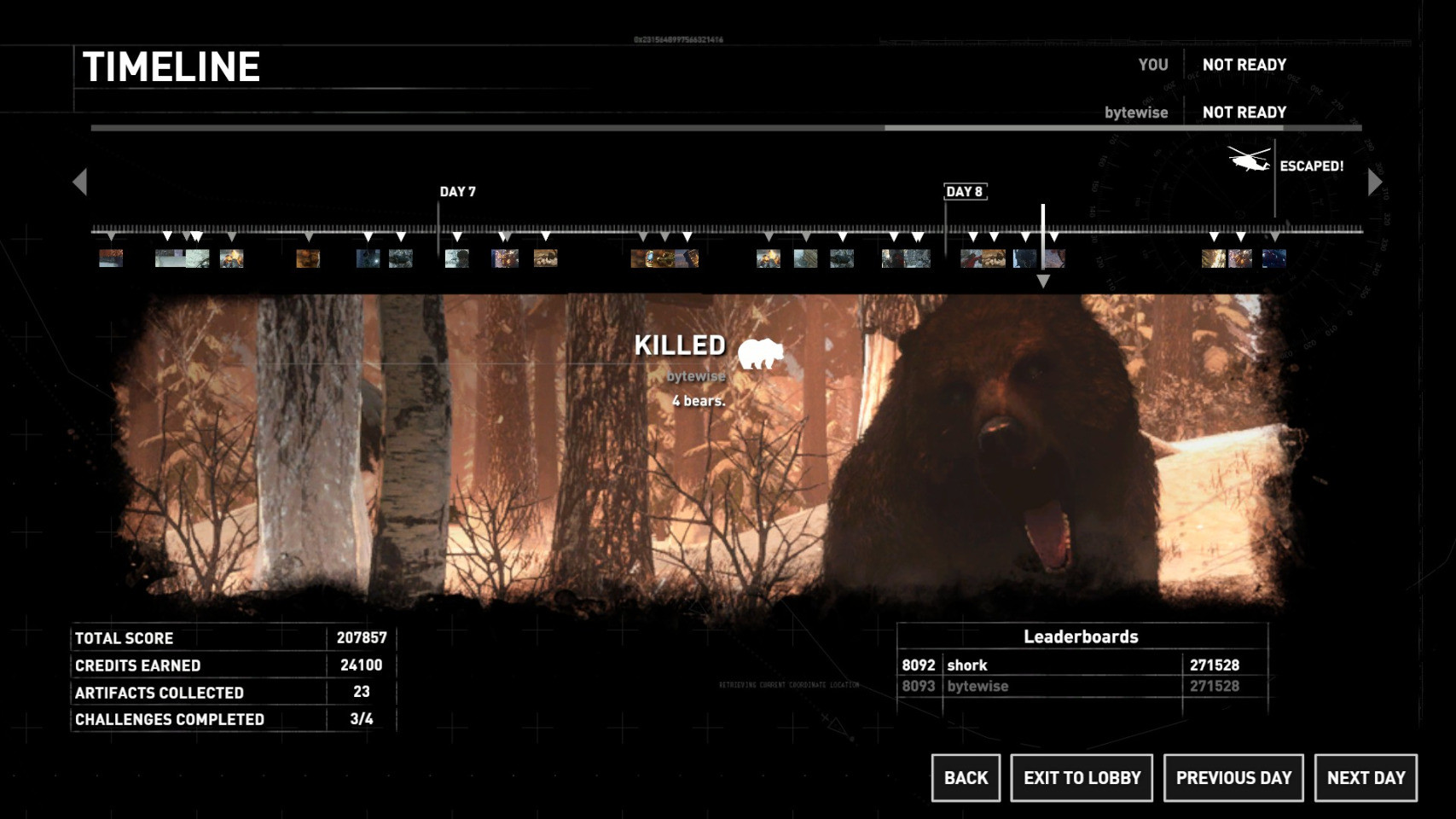This screenshot has width=1456, height=819.
Task: Click the white bear icon beside KILLED
Action: click(760, 352)
